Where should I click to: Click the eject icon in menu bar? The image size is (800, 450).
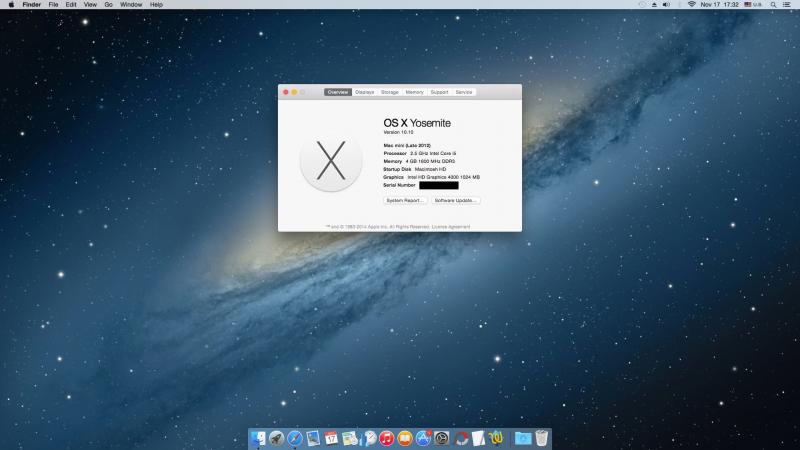point(654,5)
